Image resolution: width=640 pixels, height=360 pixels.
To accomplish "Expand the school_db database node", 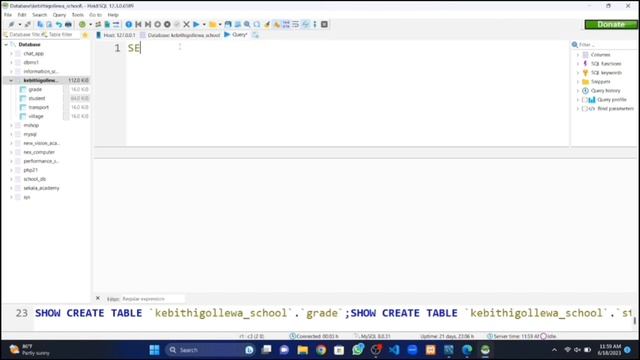I will [11, 179].
